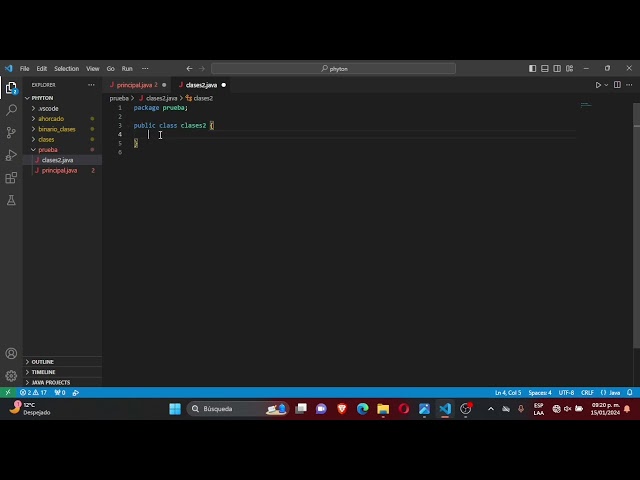The width and height of the screenshot is (640, 480).
Task: Select principal.java in the explorer tree
Action: [60, 170]
